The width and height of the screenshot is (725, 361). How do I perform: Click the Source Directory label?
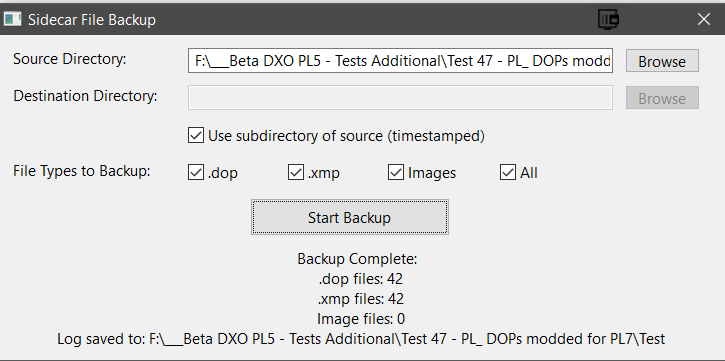pos(70,59)
